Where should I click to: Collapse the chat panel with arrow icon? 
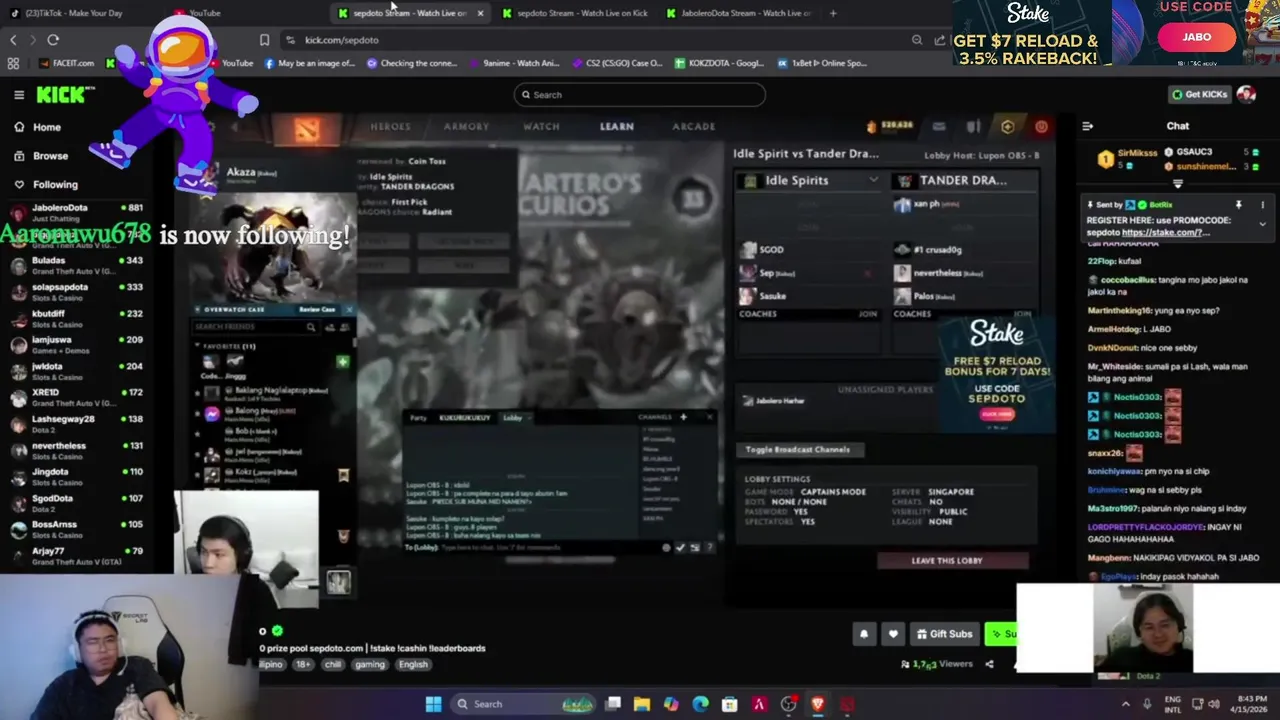[x=1088, y=126]
